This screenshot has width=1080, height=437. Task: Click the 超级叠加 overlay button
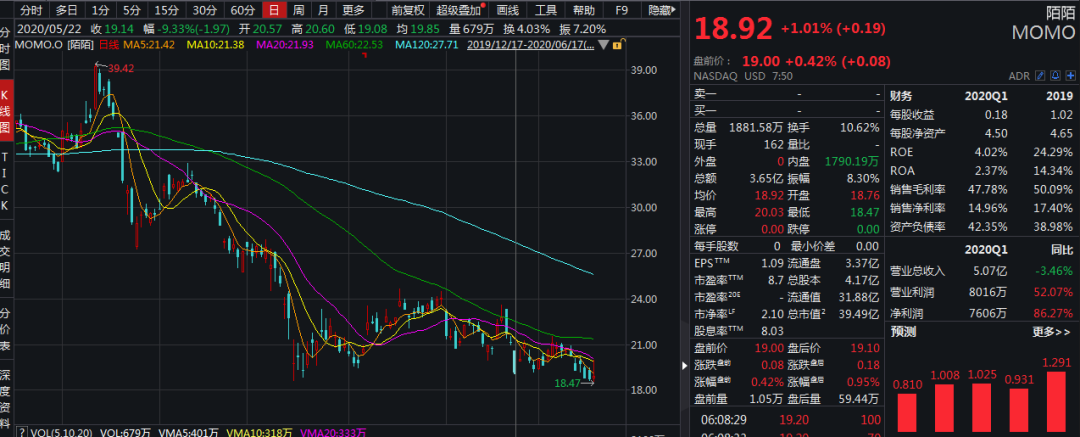click(459, 10)
